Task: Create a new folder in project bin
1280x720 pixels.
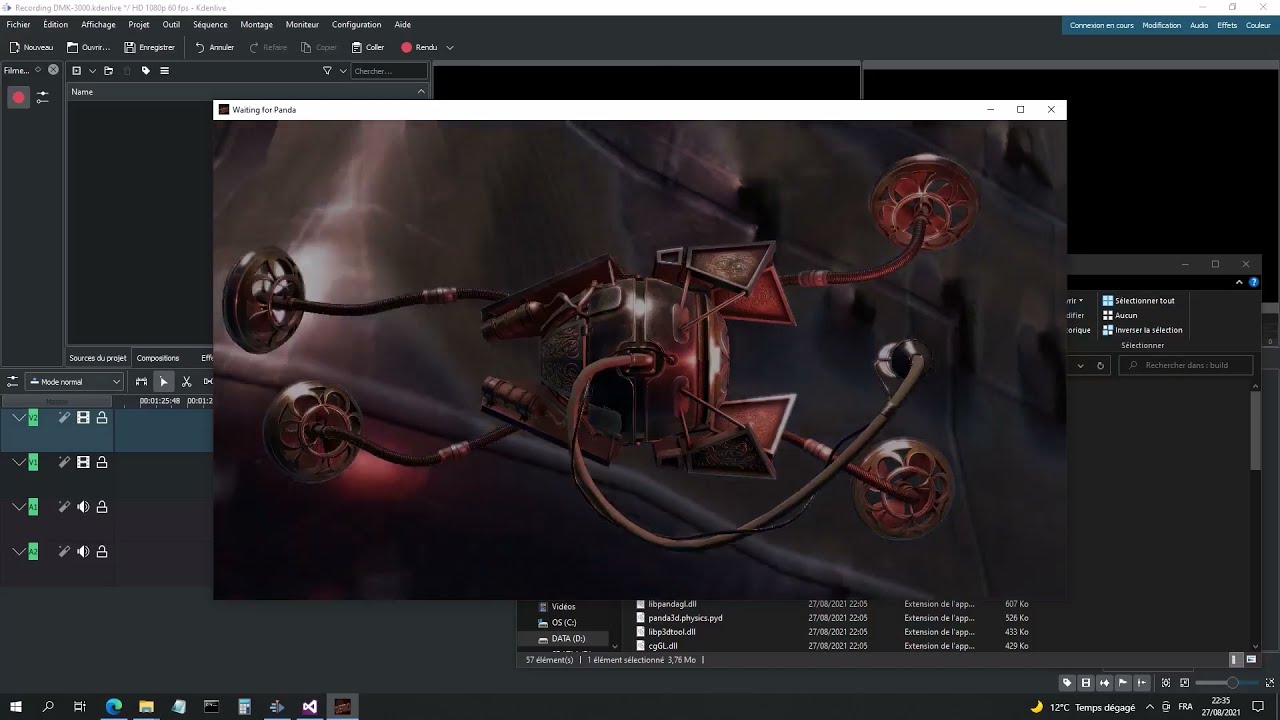Action: [108, 71]
